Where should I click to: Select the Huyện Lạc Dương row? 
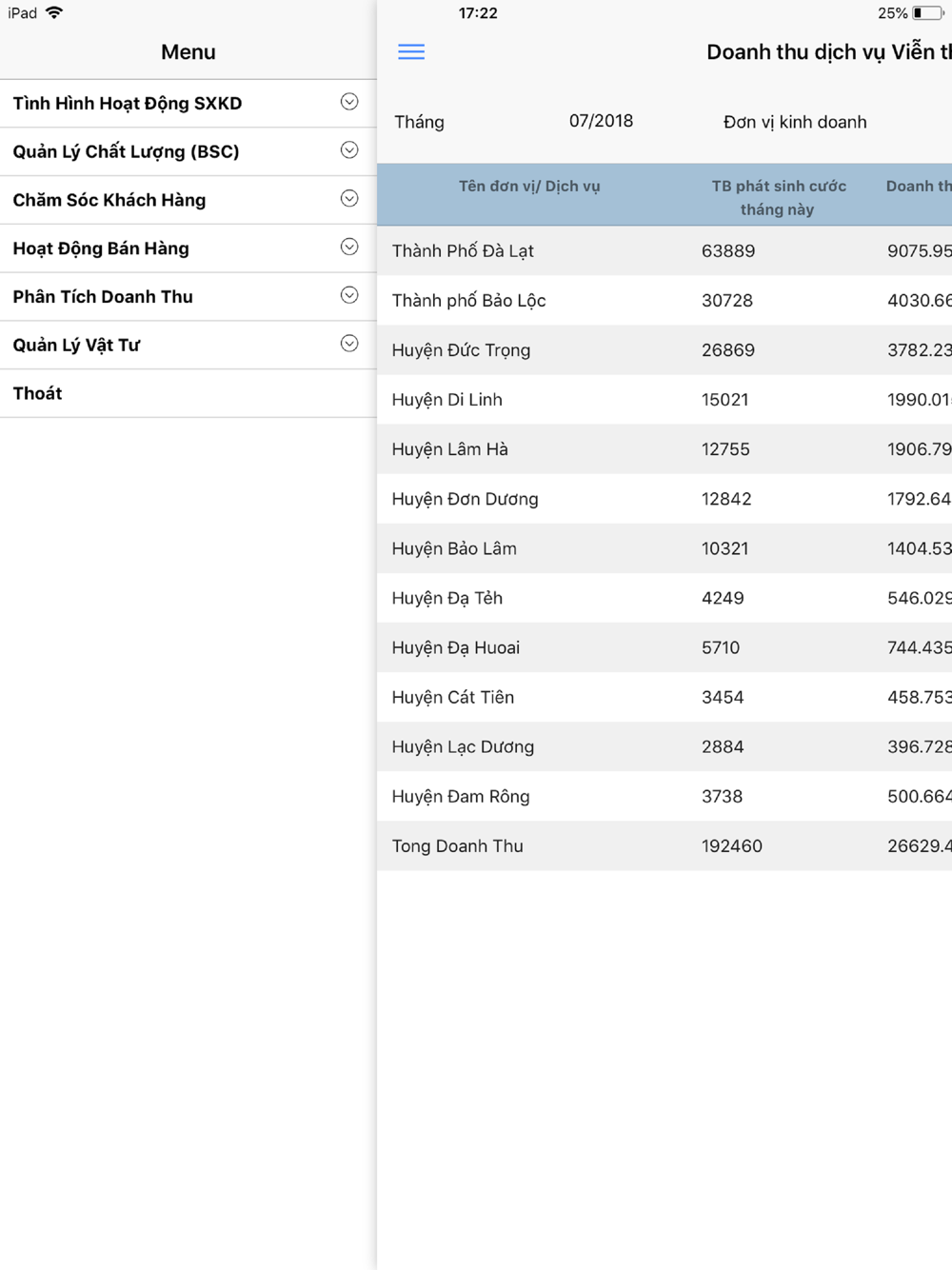tap(664, 747)
